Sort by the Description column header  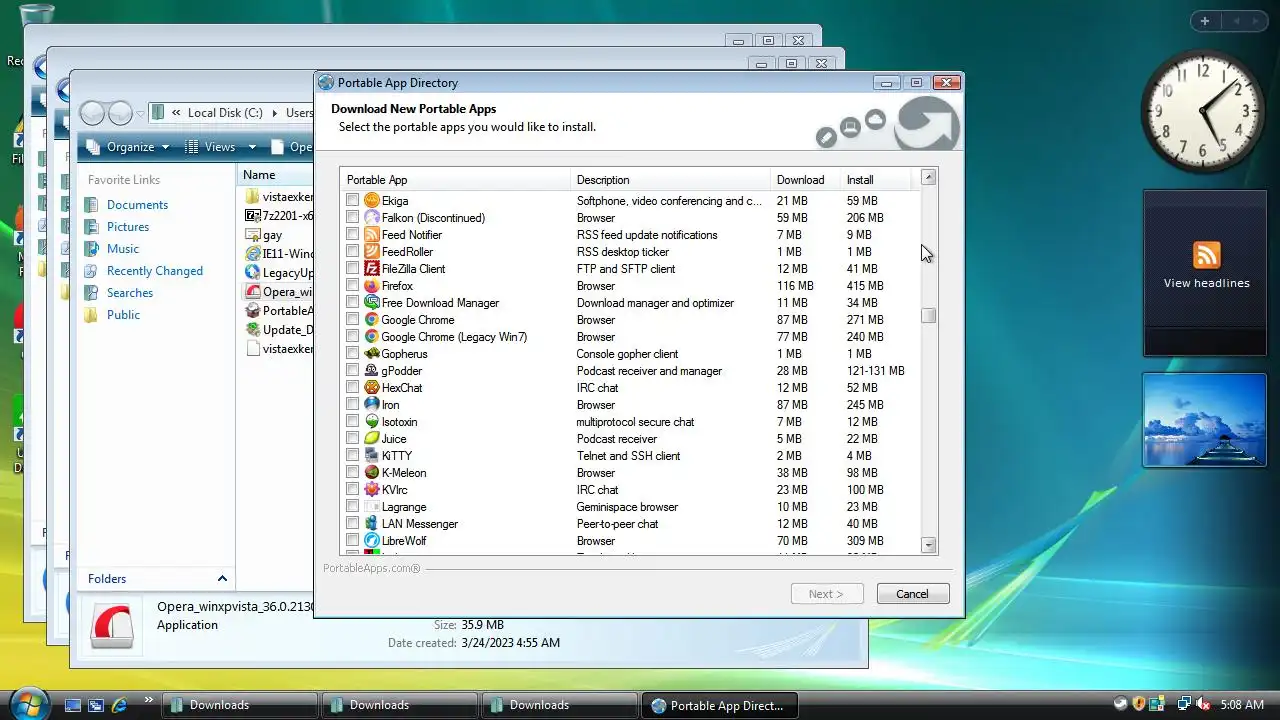coord(671,180)
